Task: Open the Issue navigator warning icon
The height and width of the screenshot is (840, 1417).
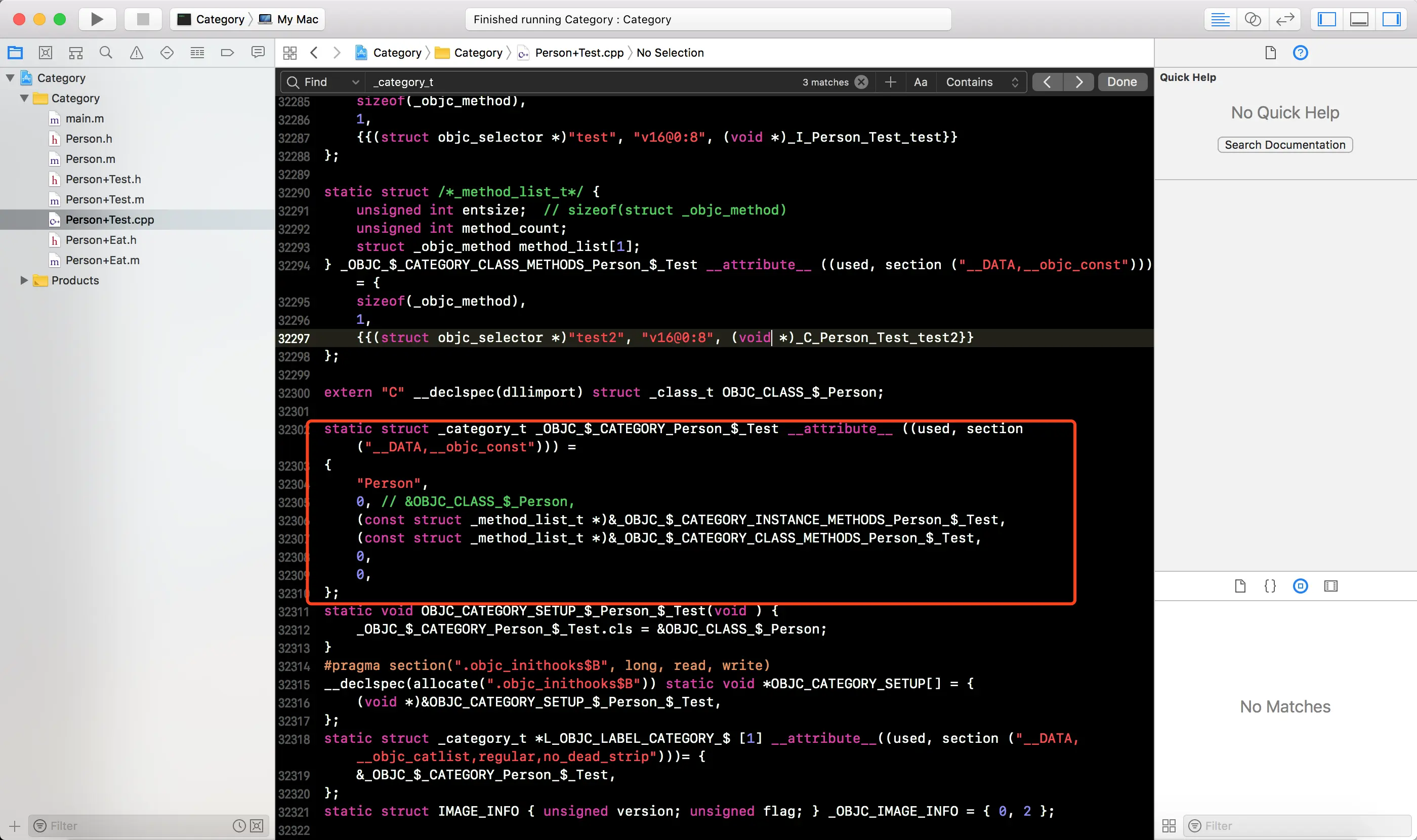Action: click(x=137, y=53)
